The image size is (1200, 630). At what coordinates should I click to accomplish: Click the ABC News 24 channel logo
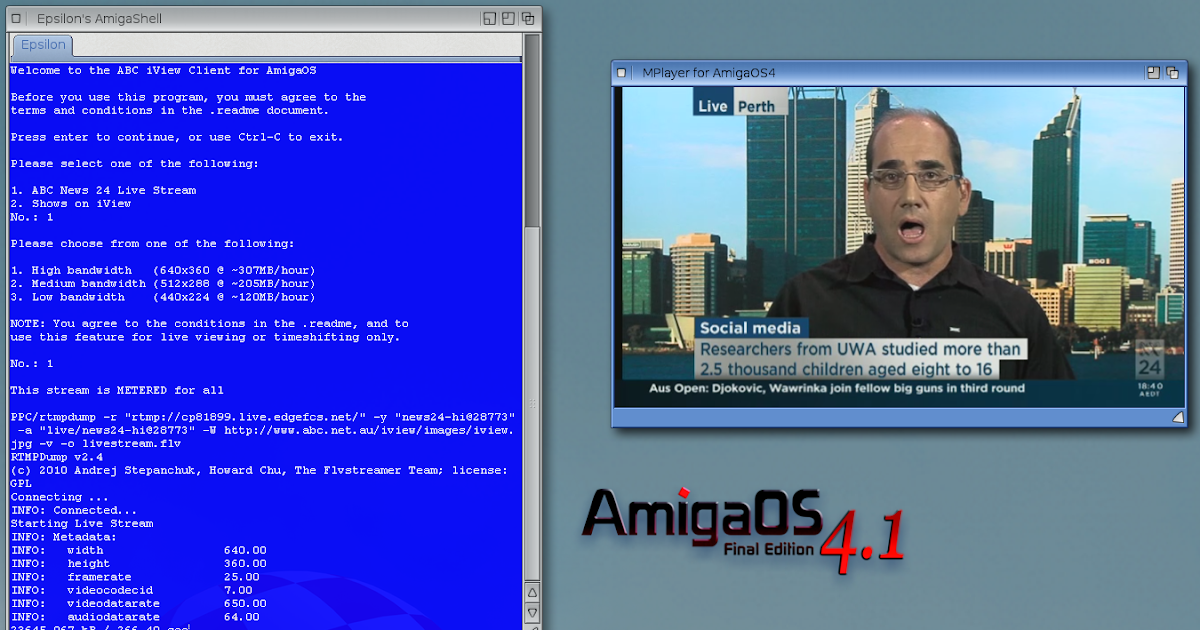coord(1151,359)
